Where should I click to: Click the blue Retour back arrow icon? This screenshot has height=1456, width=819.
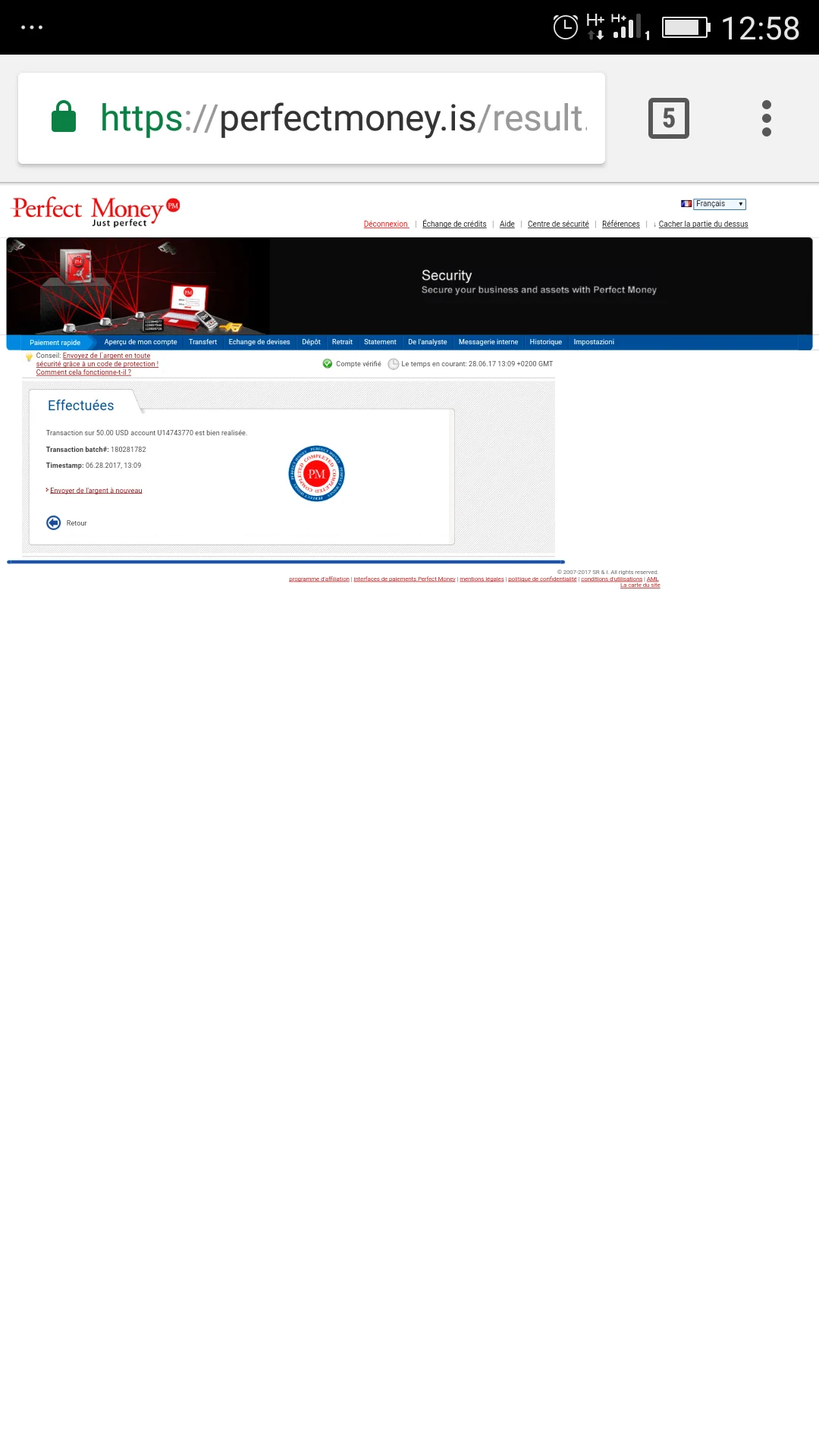[x=53, y=523]
